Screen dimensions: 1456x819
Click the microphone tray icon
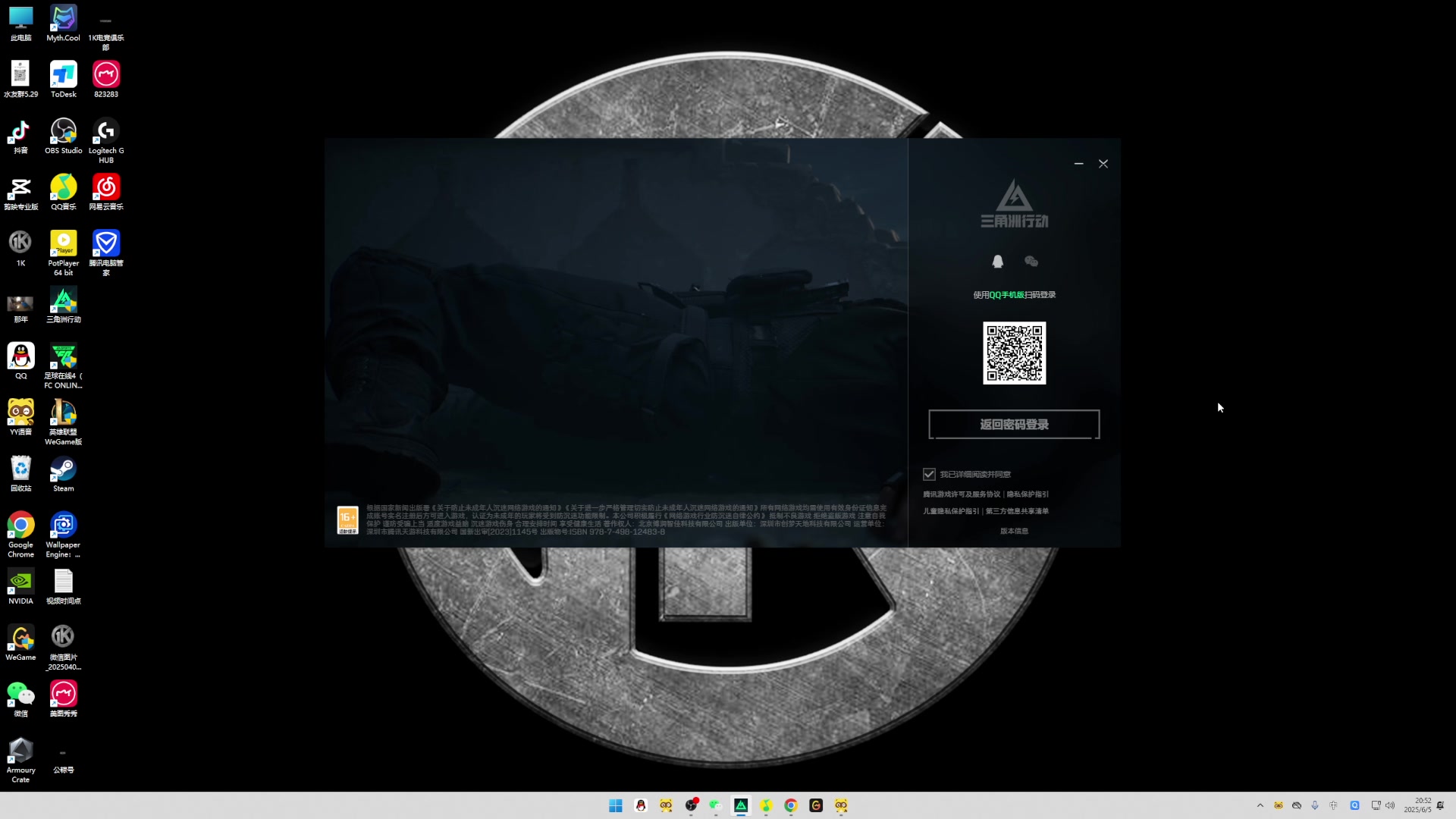[x=1315, y=805]
